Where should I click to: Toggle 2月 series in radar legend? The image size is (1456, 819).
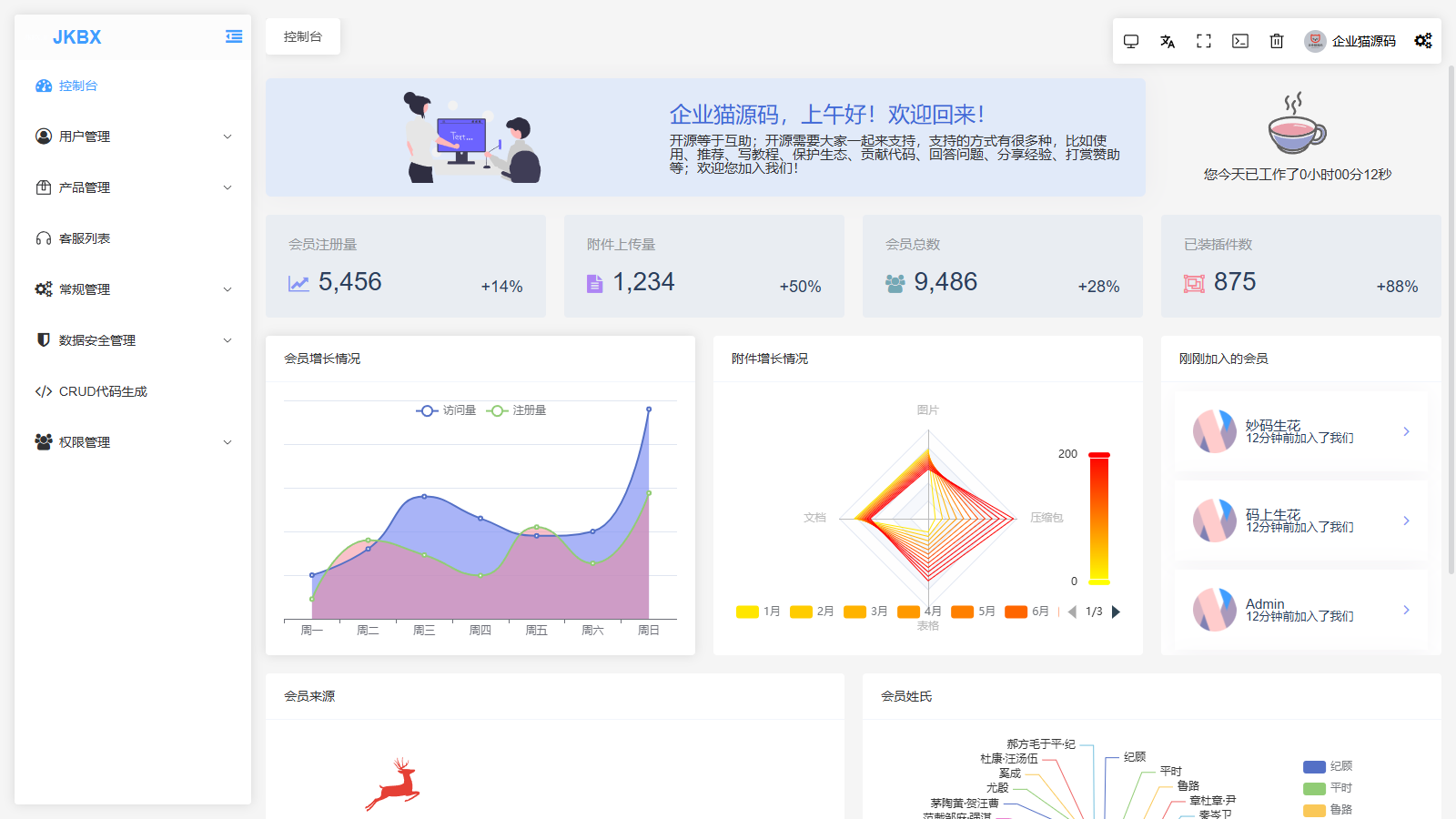pyautogui.click(x=812, y=612)
